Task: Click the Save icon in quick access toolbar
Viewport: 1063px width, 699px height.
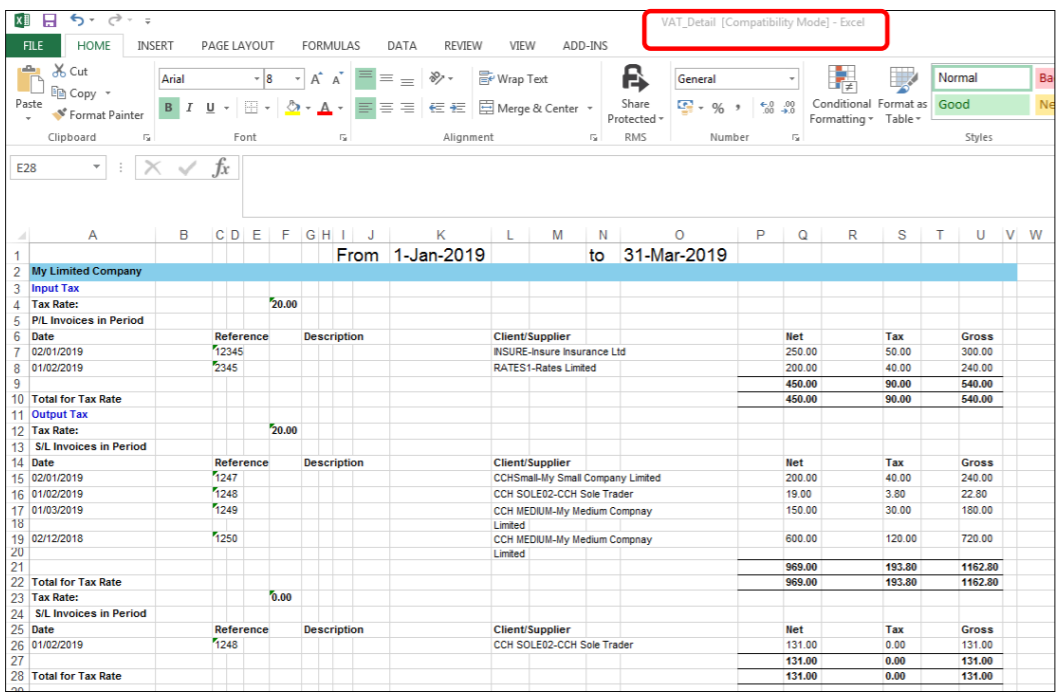Action: tap(49, 20)
